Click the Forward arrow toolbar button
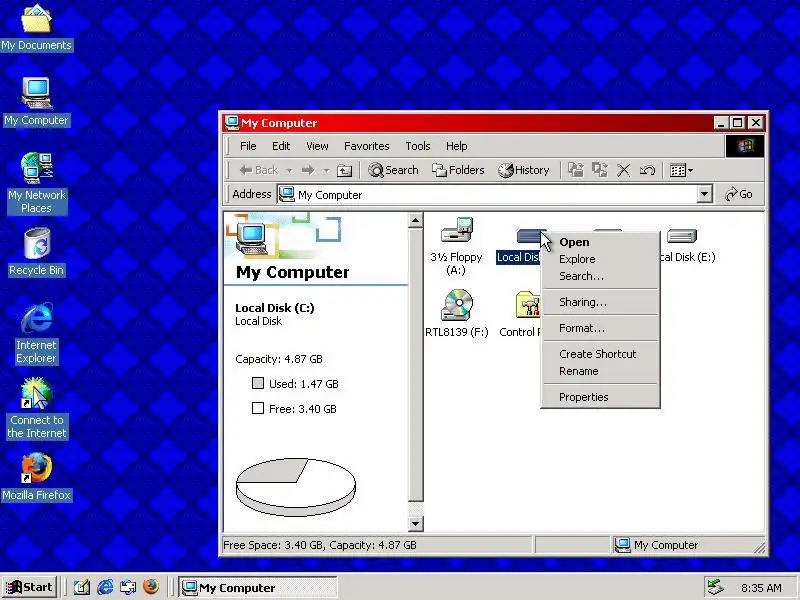Image resolution: width=800 pixels, height=600 pixels. click(x=308, y=170)
